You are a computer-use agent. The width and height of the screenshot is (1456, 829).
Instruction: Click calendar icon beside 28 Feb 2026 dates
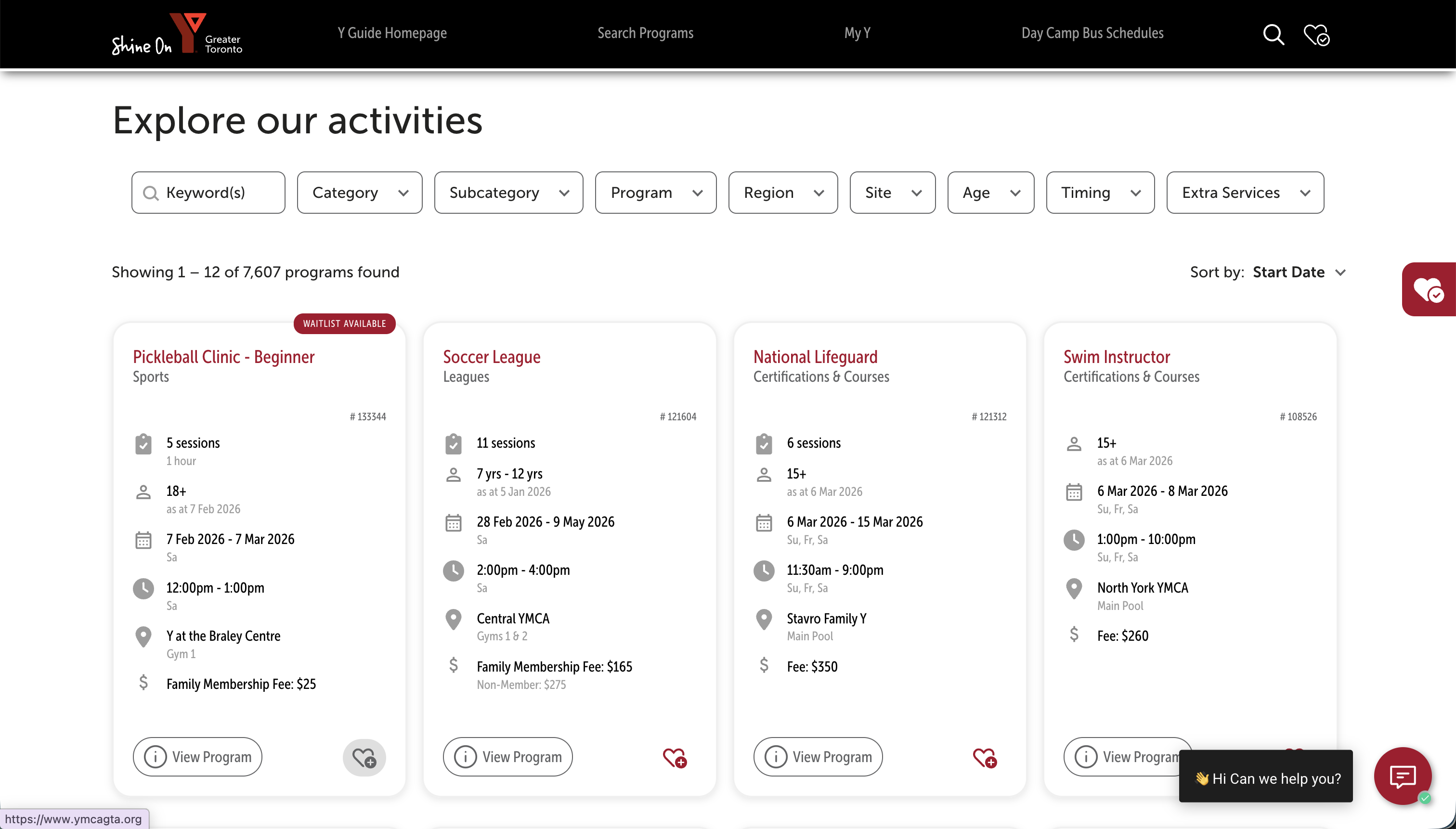click(x=453, y=523)
